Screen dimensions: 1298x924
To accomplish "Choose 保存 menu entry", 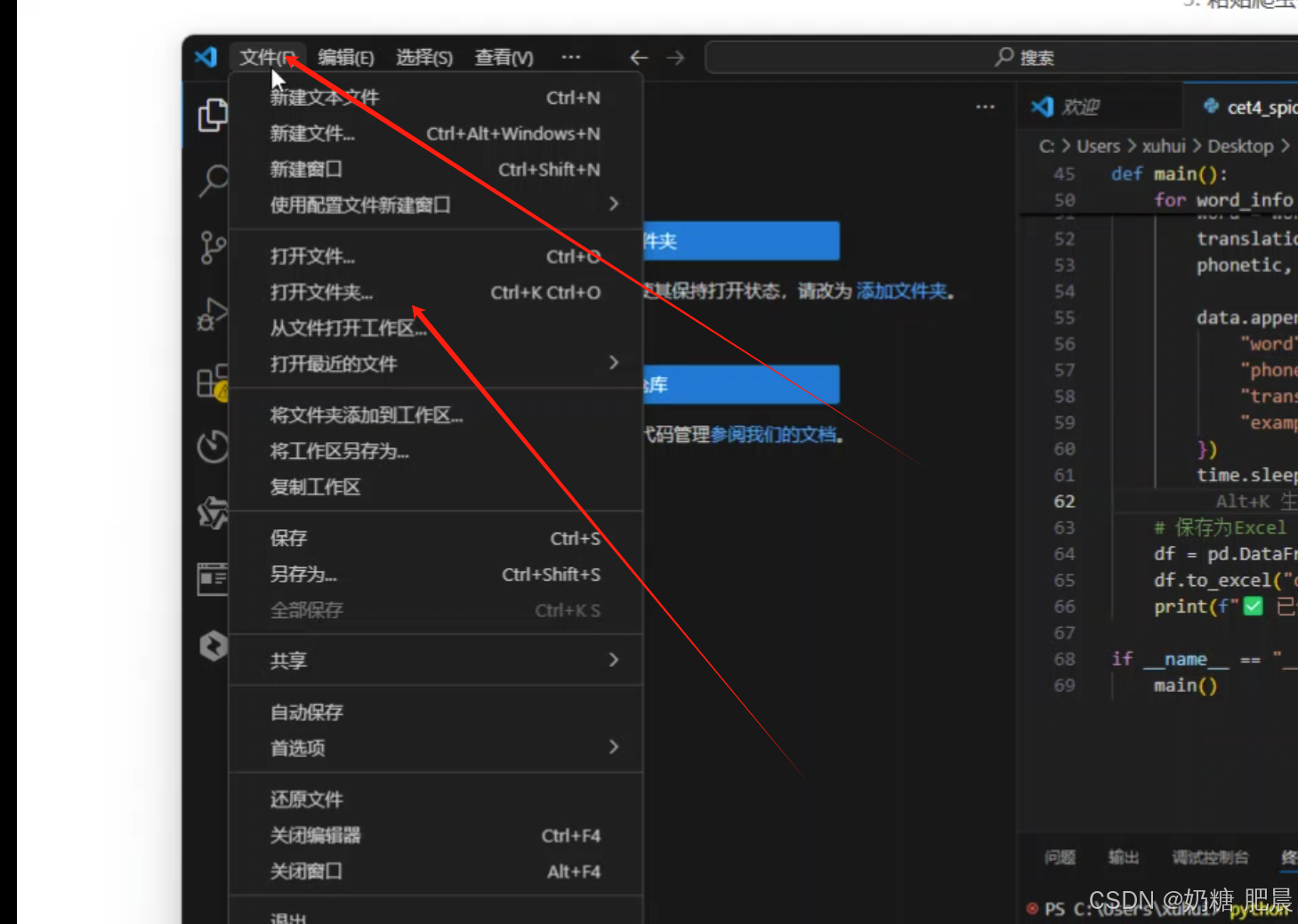I will click(x=436, y=538).
